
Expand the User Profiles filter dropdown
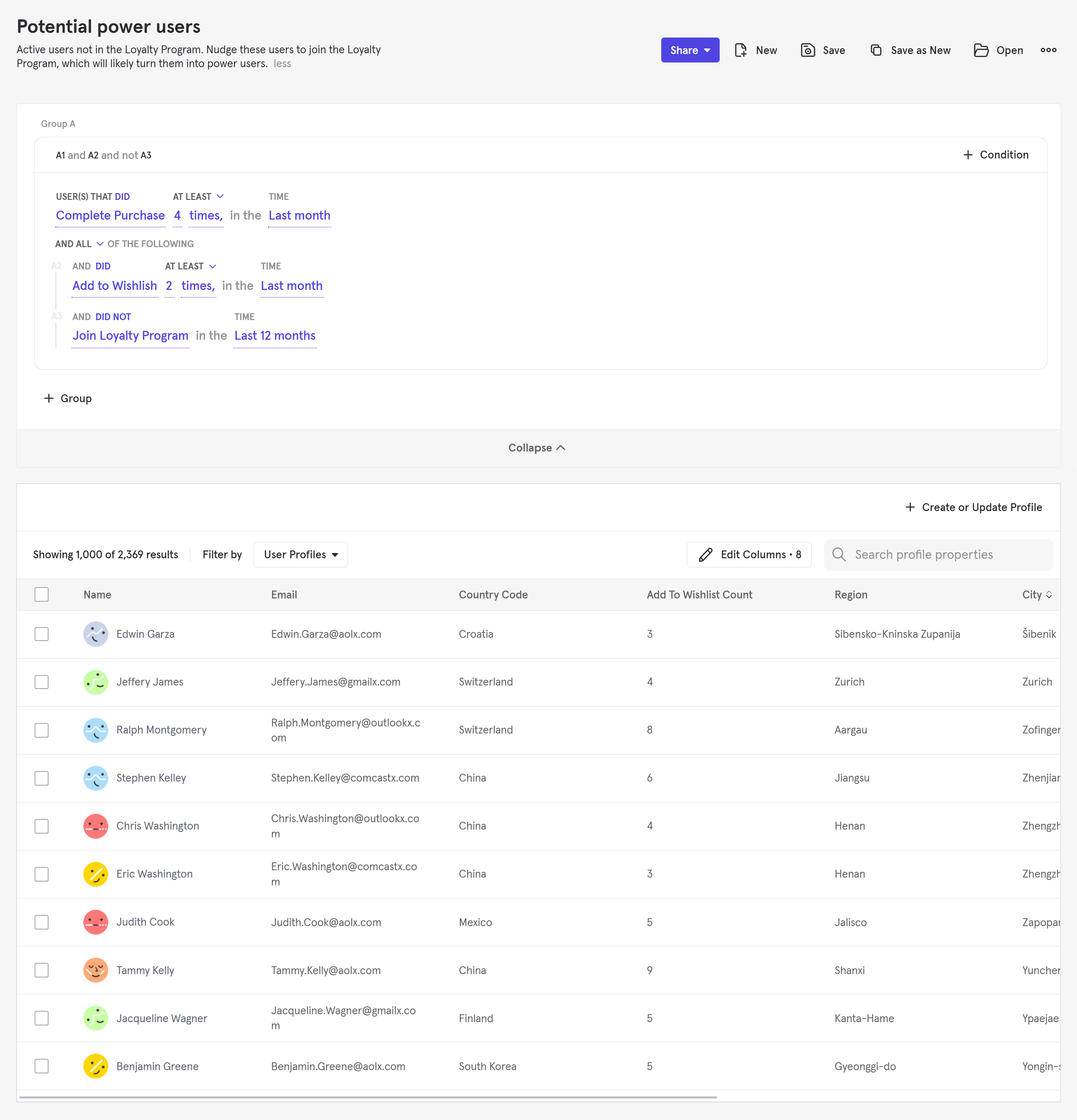coord(301,554)
